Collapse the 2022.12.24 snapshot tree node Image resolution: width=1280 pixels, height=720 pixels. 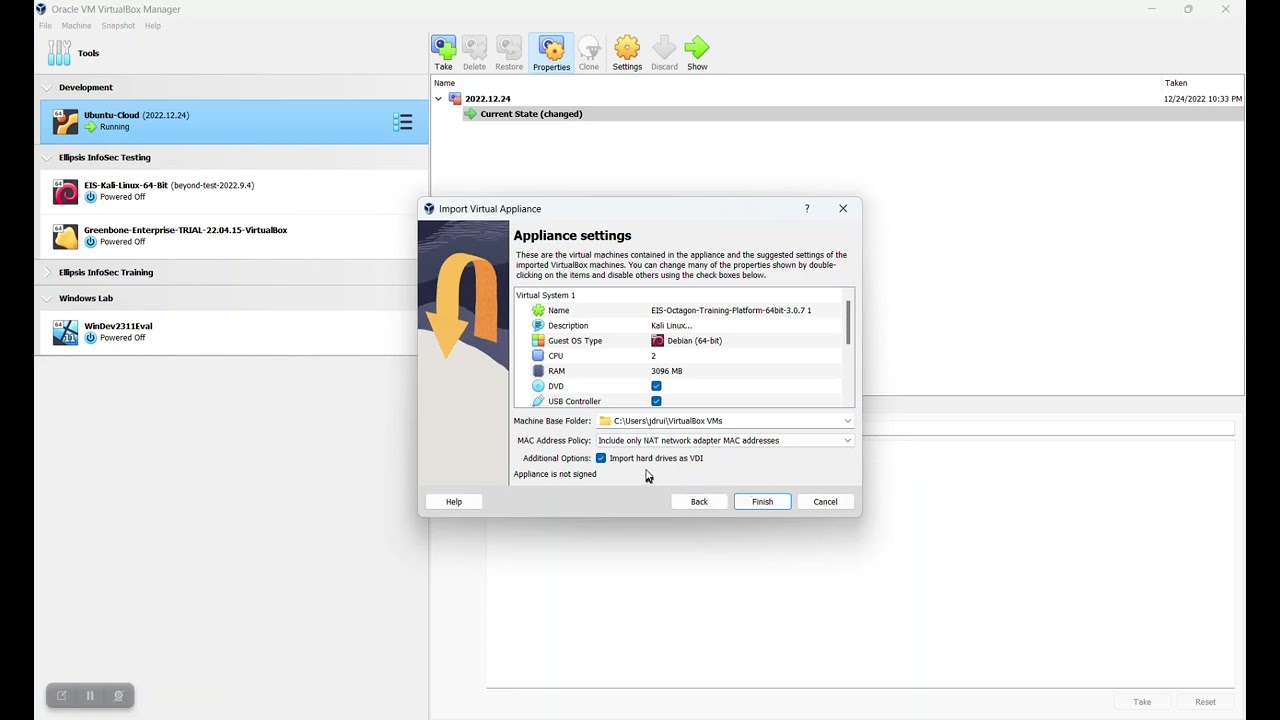coord(438,99)
